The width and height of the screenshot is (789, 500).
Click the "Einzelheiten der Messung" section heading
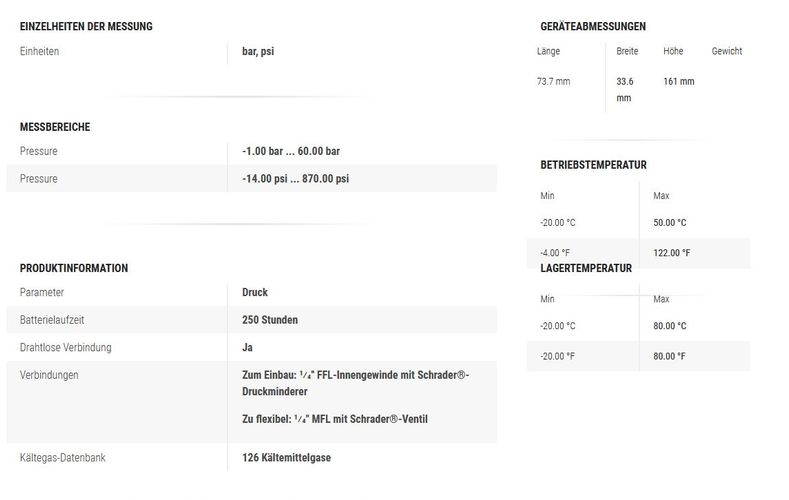pyautogui.click(x=86, y=26)
